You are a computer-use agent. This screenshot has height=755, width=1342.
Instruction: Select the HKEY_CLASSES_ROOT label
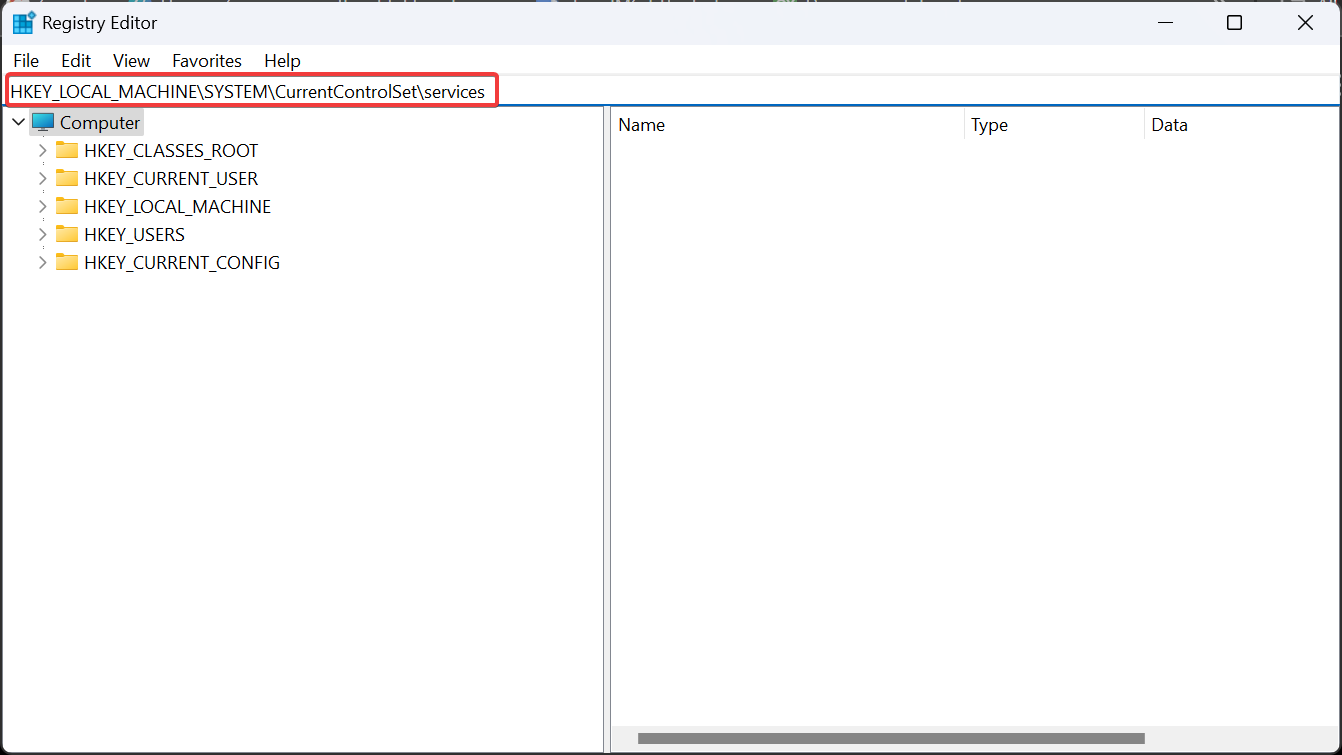pyautogui.click(x=171, y=151)
